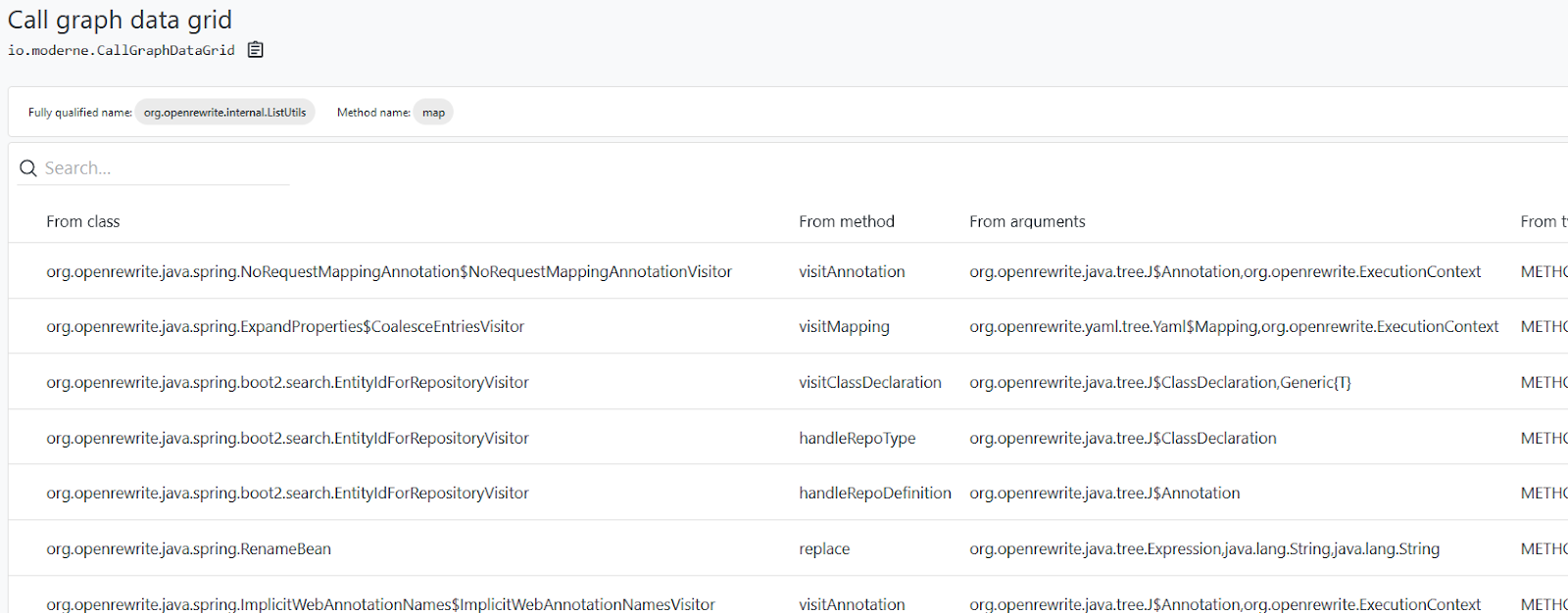Image resolution: width=1568 pixels, height=613 pixels.
Task: Click the handleRepoDefinition method cell
Action: click(875, 493)
